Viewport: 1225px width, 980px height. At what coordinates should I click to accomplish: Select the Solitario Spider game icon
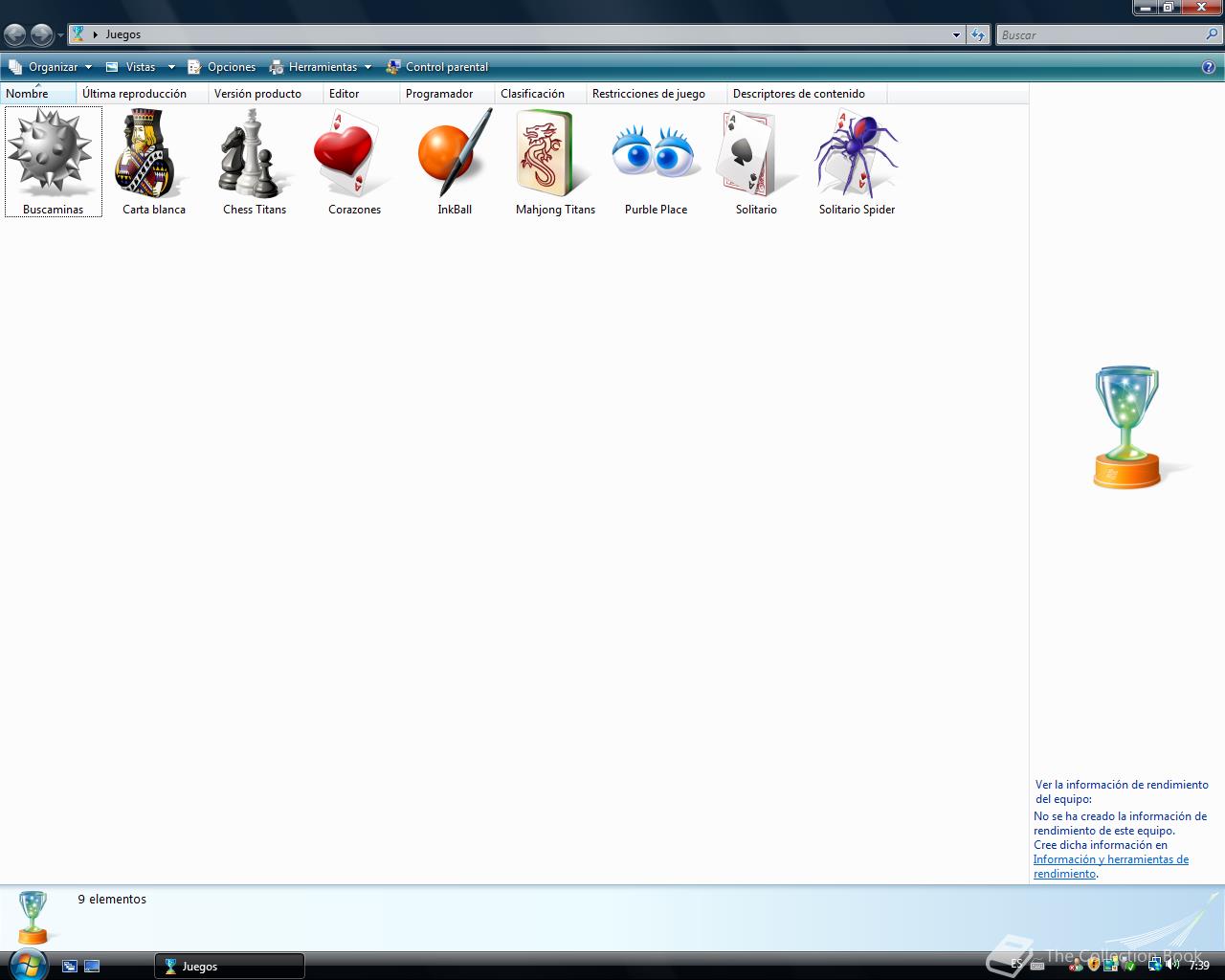(857, 162)
